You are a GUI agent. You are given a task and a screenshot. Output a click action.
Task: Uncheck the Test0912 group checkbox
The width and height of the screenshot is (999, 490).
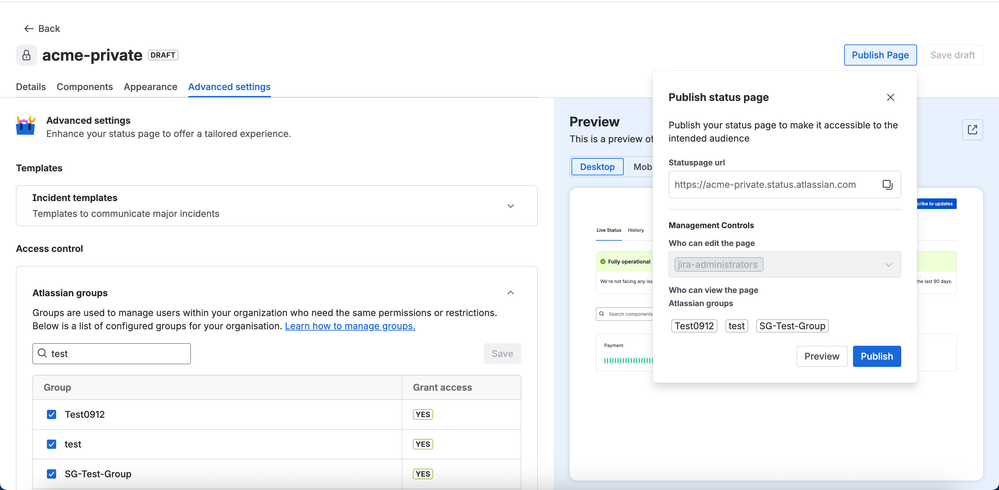(x=52, y=415)
